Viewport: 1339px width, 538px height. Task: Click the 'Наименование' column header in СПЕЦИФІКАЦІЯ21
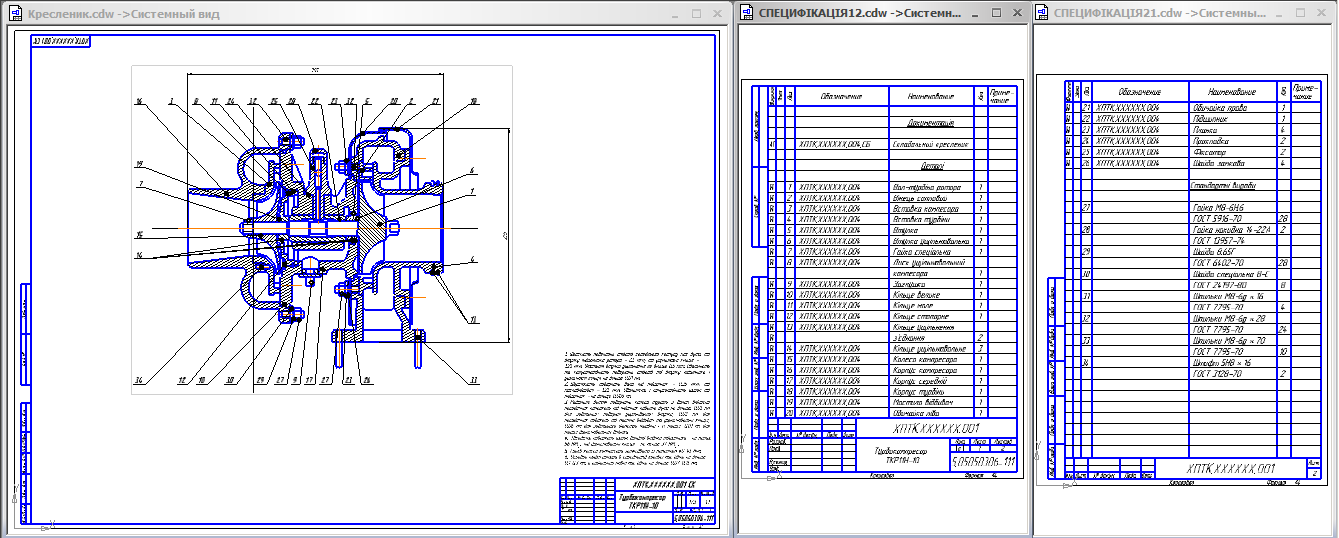point(1231,91)
